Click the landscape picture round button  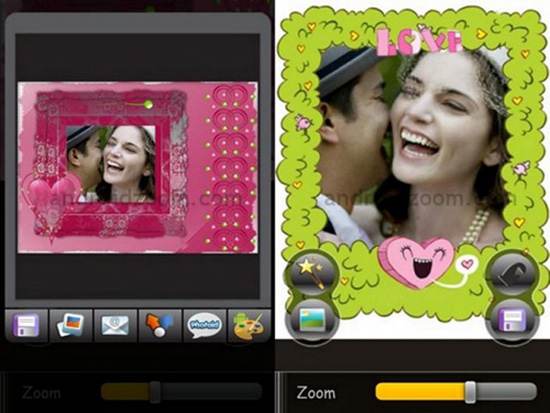point(312,320)
